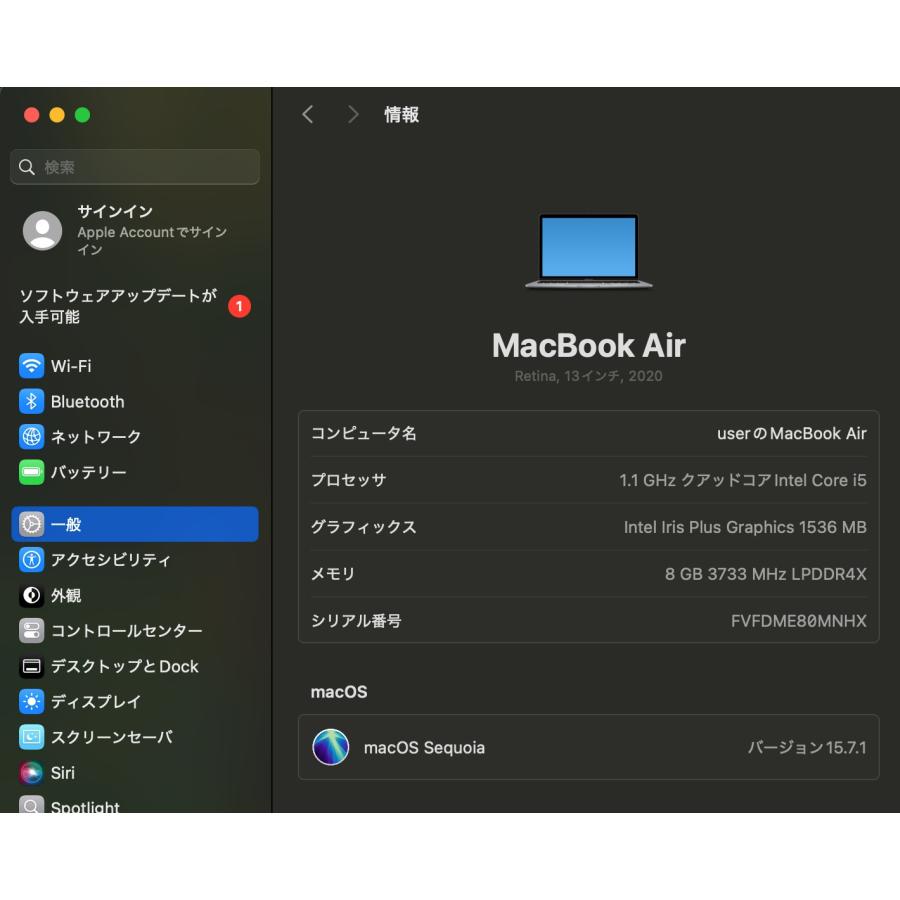Click inside the 検索 search field

[134, 167]
